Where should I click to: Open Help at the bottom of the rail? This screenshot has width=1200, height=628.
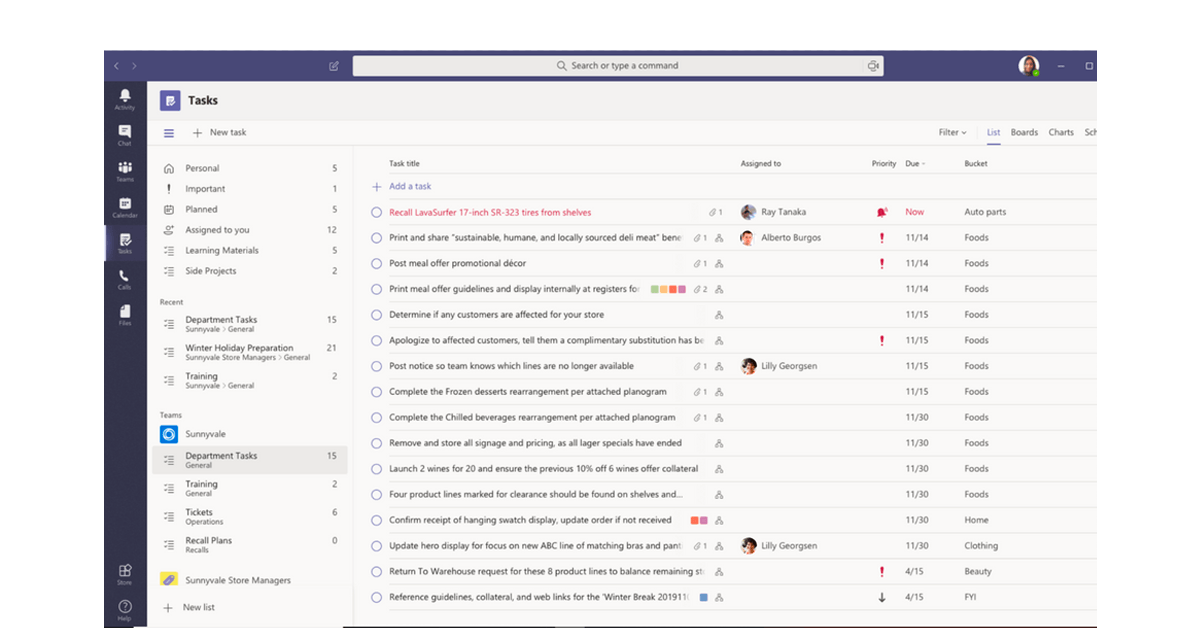[x=125, y=610]
